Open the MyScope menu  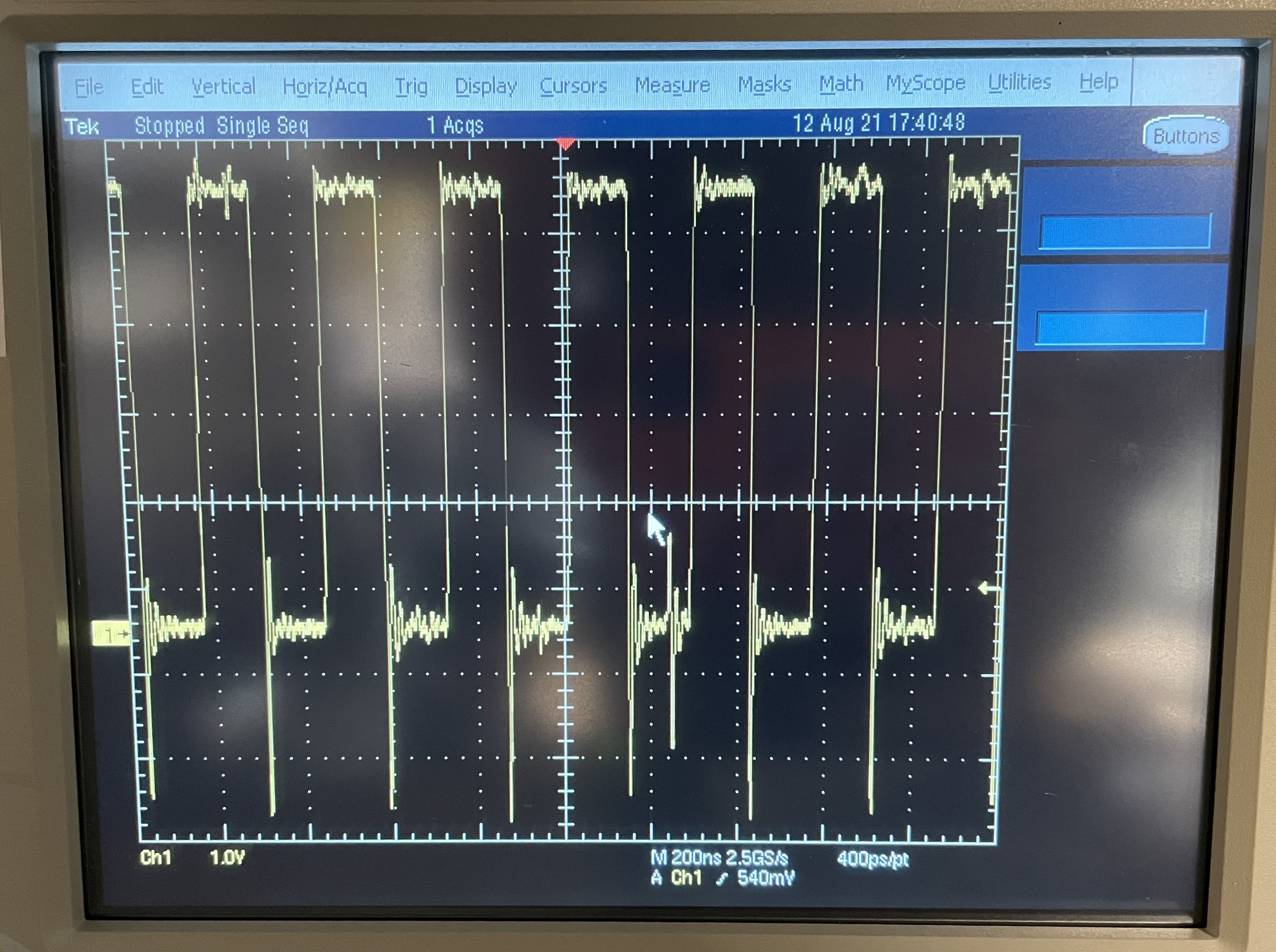click(x=926, y=83)
